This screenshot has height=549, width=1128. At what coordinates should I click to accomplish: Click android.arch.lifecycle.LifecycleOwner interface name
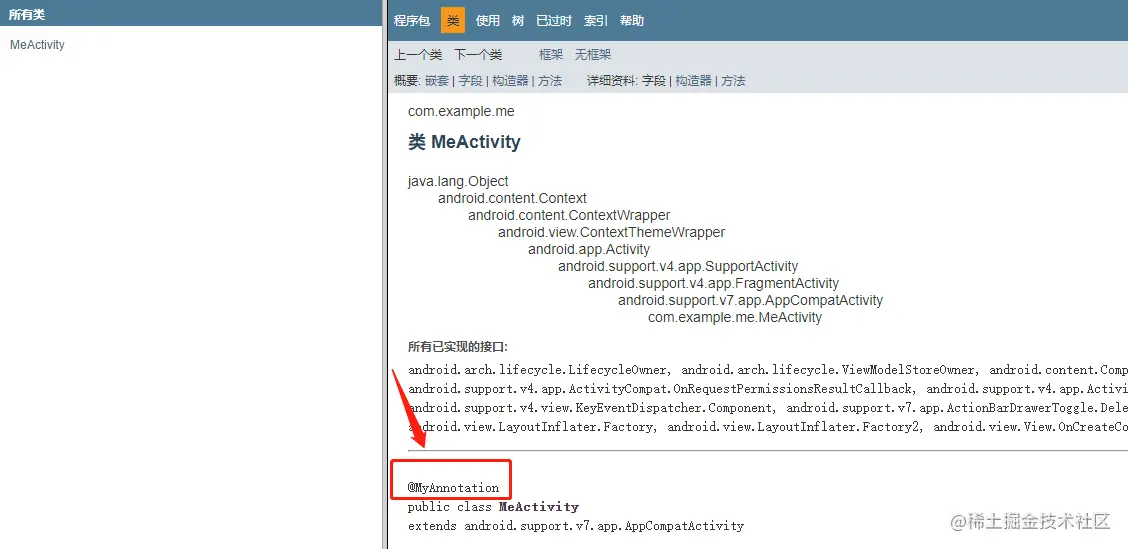tap(537, 371)
